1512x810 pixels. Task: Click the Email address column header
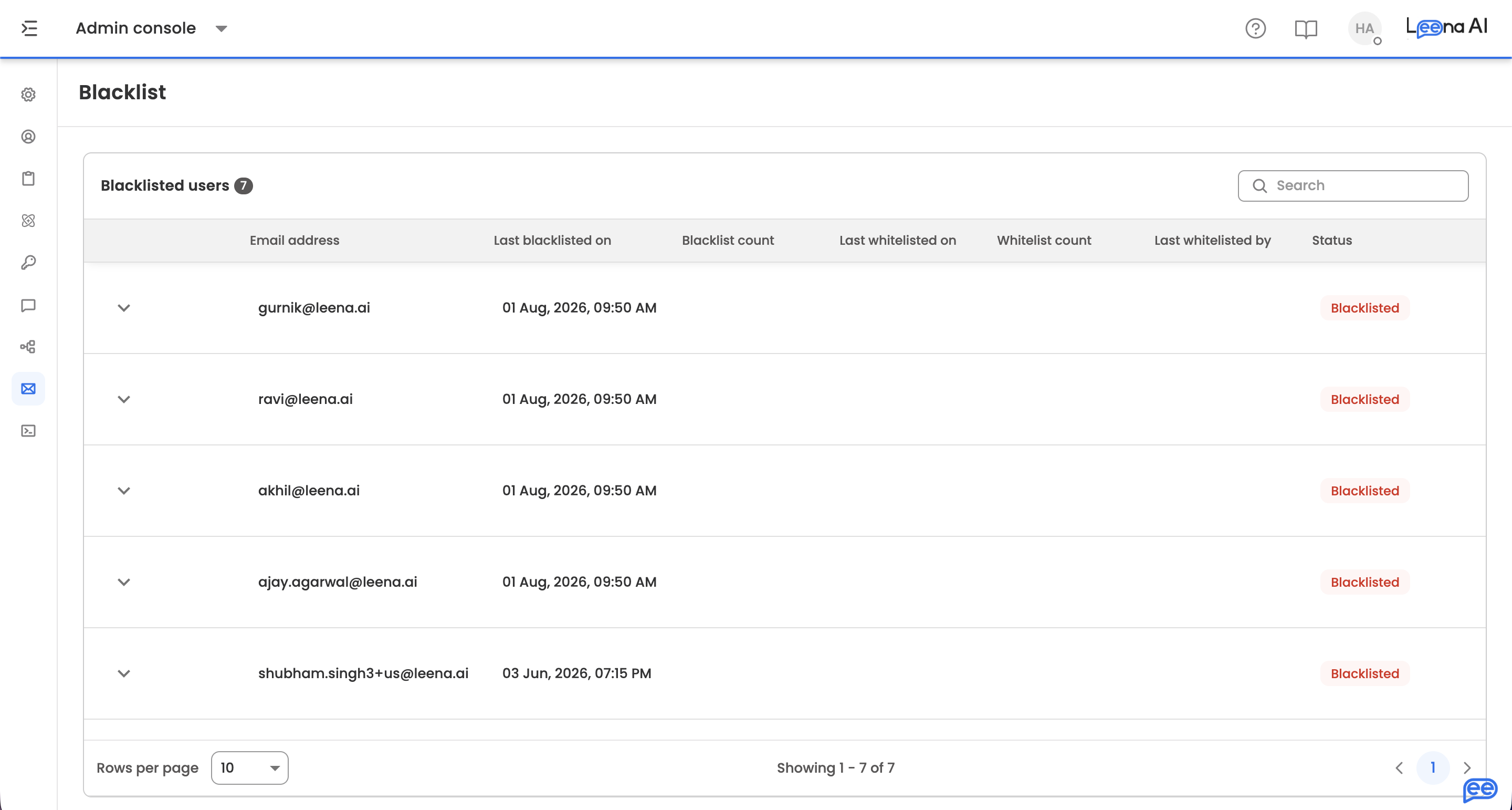pos(295,240)
